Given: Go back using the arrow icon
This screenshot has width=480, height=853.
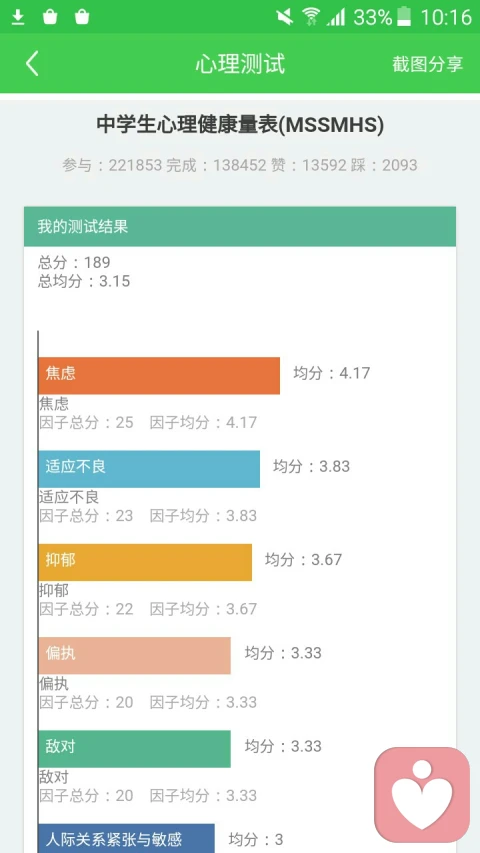Looking at the screenshot, I should 32,64.
